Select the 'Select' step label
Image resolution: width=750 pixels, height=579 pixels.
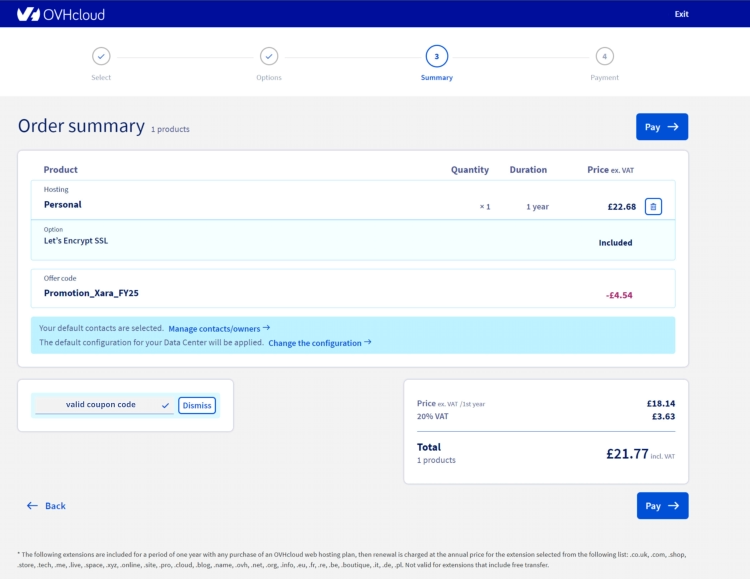[x=101, y=78]
